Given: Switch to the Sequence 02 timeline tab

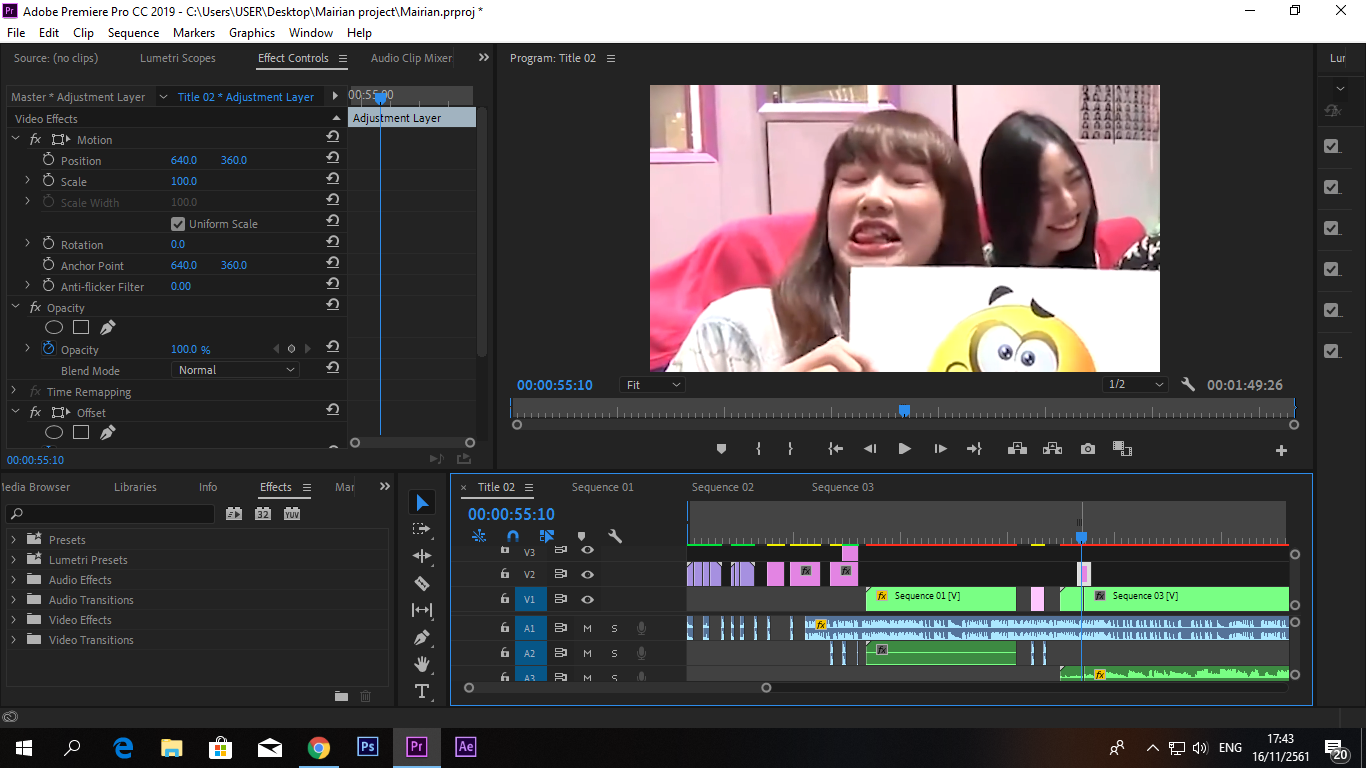Looking at the screenshot, I should click(722, 487).
